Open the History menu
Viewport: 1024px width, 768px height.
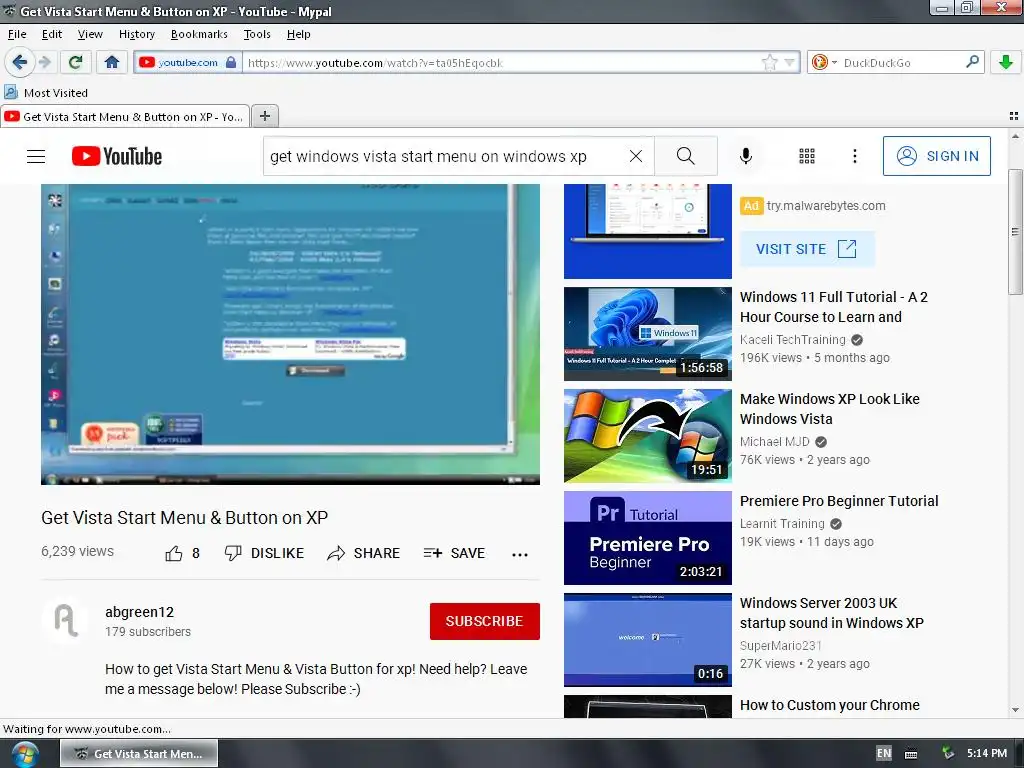(x=136, y=34)
